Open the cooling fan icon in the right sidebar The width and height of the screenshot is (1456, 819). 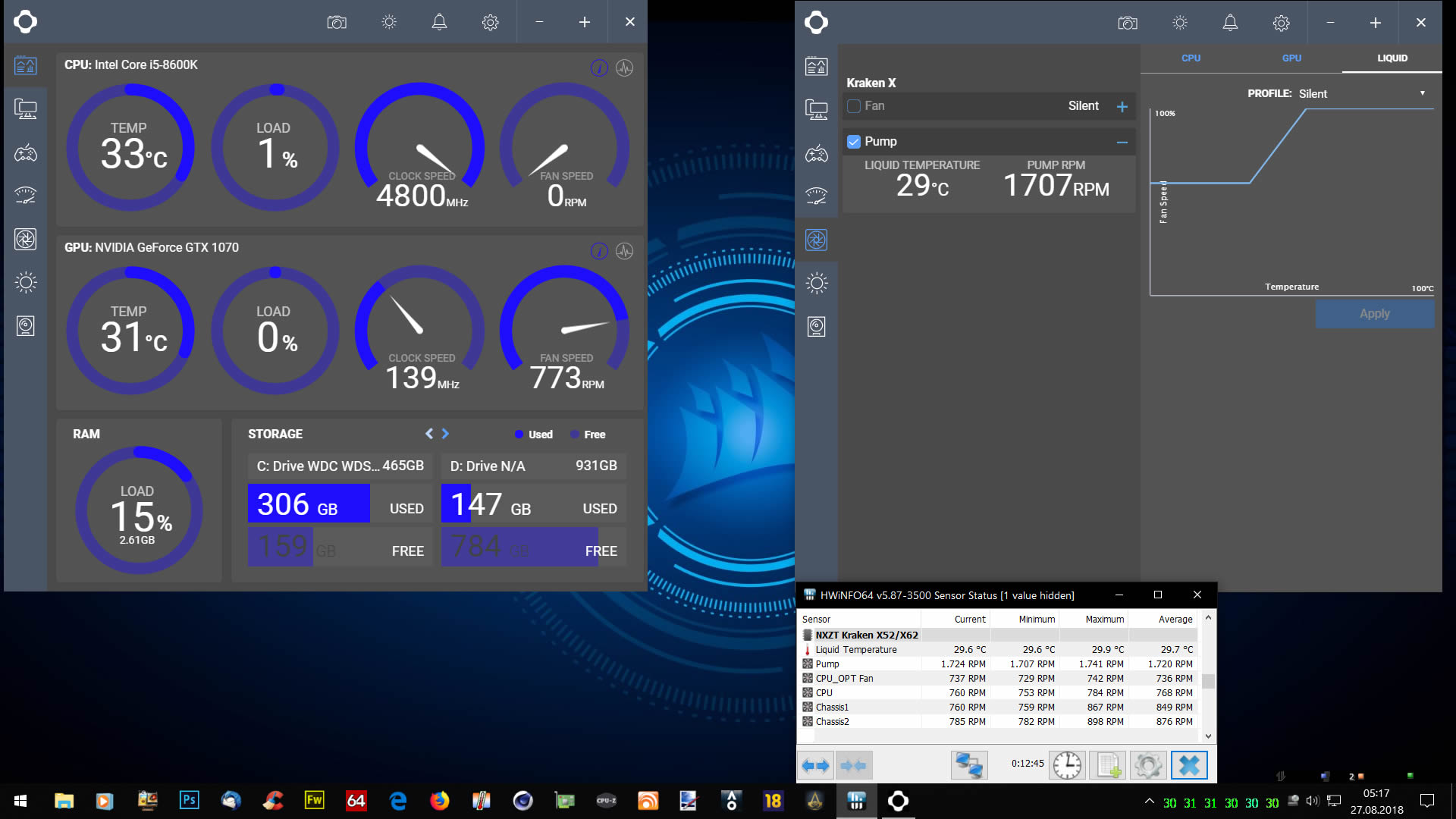point(816,240)
